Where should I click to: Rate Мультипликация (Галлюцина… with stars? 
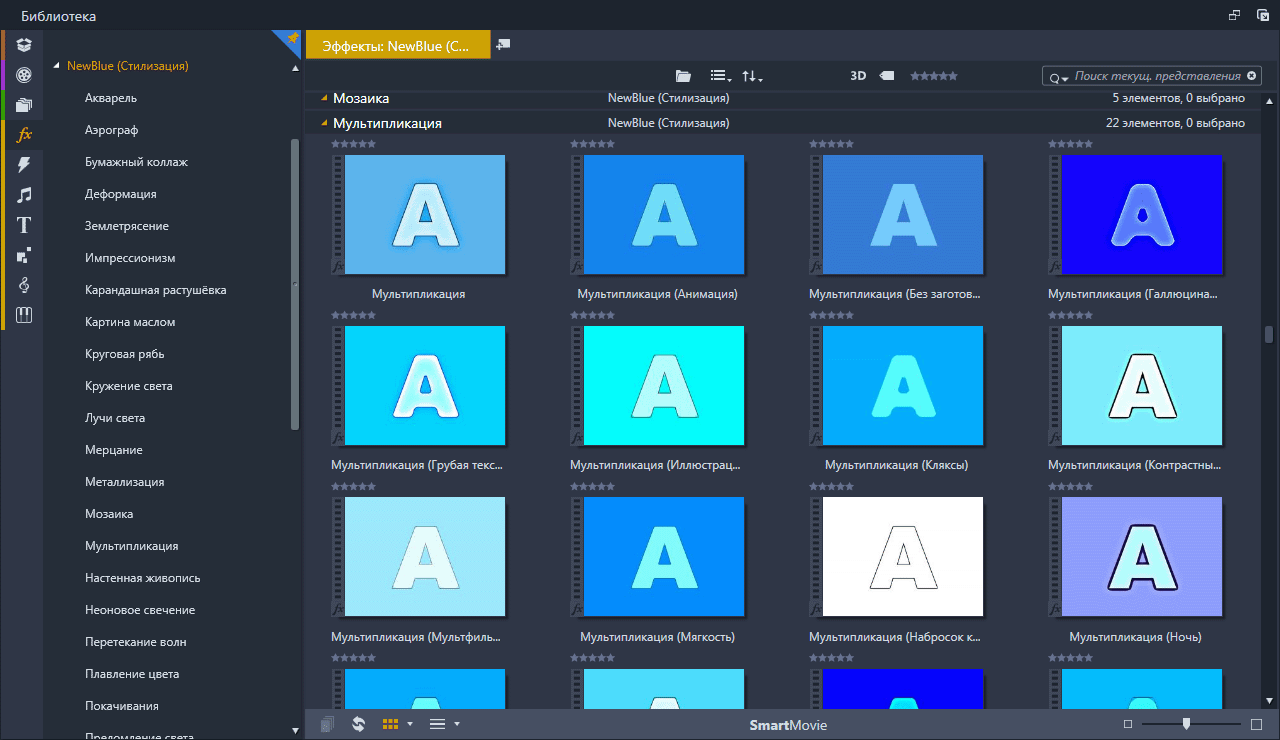[x=1070, y=144]
